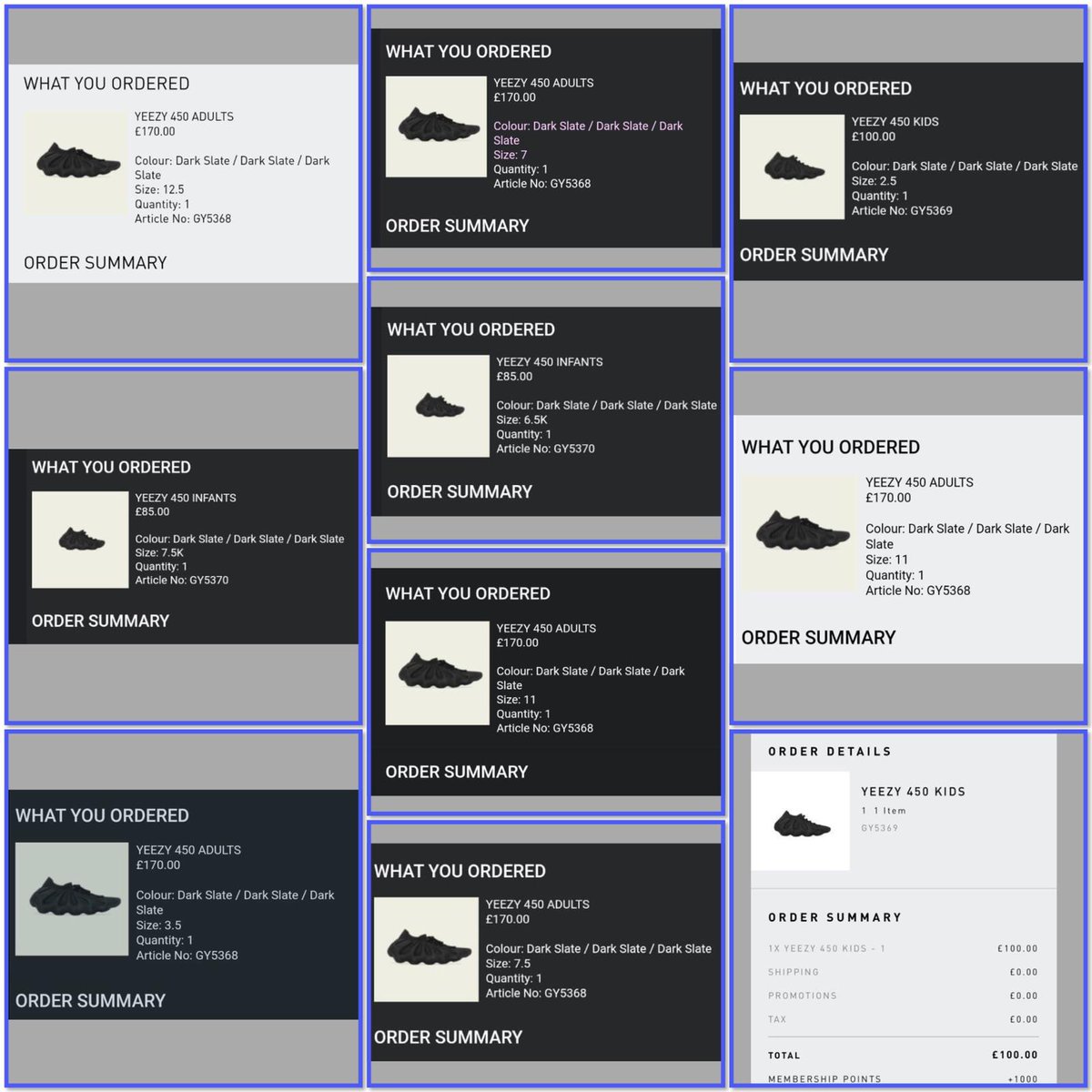The height and width of the screenshot is (1092, 1092).
Task: Click the 'TOTAL' £100.00 amount
Action: point(1015,1055)
